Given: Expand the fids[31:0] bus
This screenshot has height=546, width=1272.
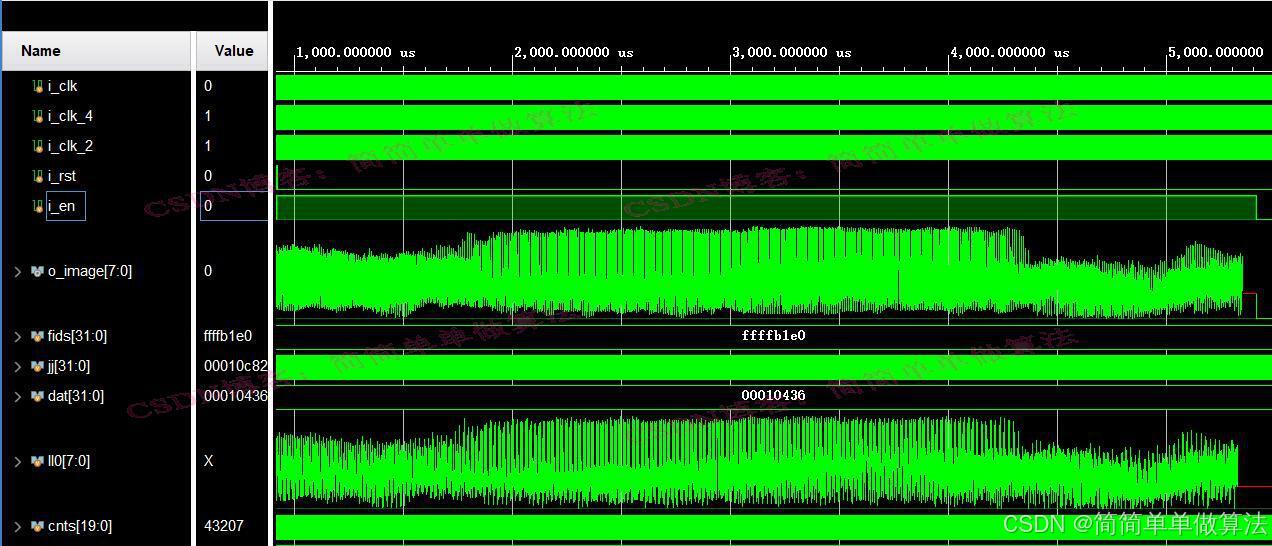Looking at the screenshot, I should [x=17, y=336].
